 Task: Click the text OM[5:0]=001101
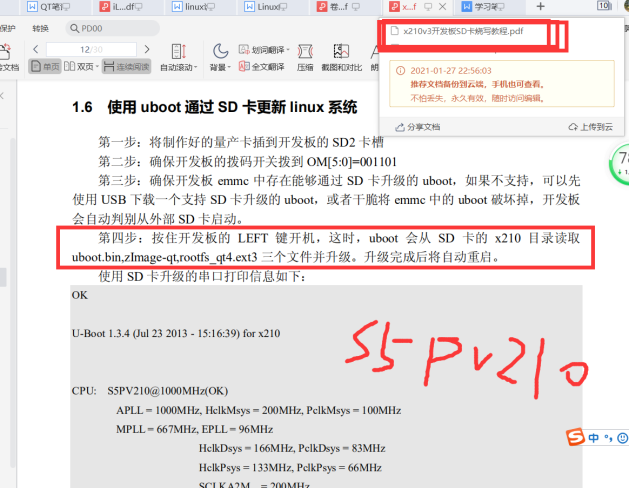pos(352,162)
